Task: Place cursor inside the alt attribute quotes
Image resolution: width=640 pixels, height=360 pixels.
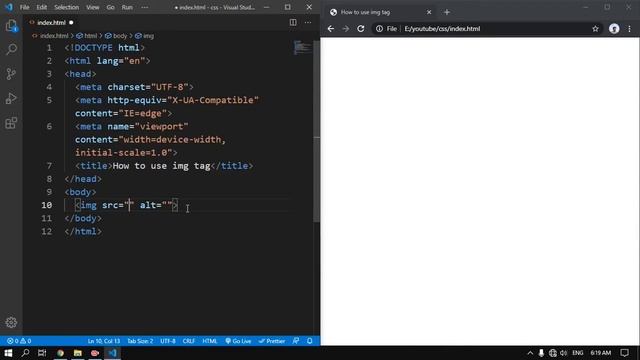Action: 167,205
